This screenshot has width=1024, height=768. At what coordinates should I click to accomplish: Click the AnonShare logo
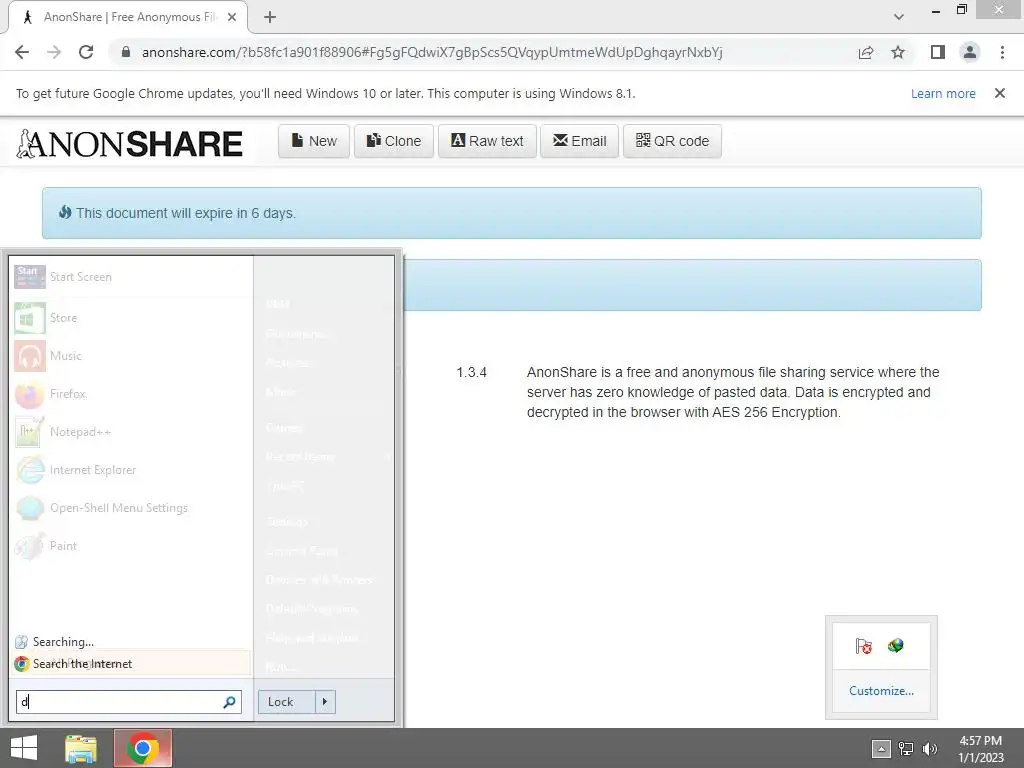point(129,144)
